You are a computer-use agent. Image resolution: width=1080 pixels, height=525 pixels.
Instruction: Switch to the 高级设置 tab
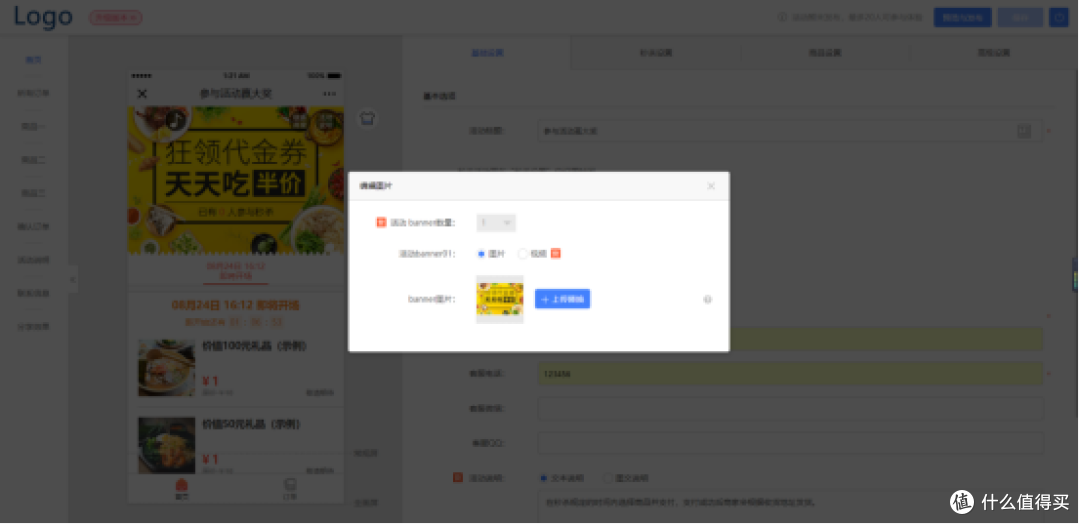pyautogui.click(x=993, y=53)
